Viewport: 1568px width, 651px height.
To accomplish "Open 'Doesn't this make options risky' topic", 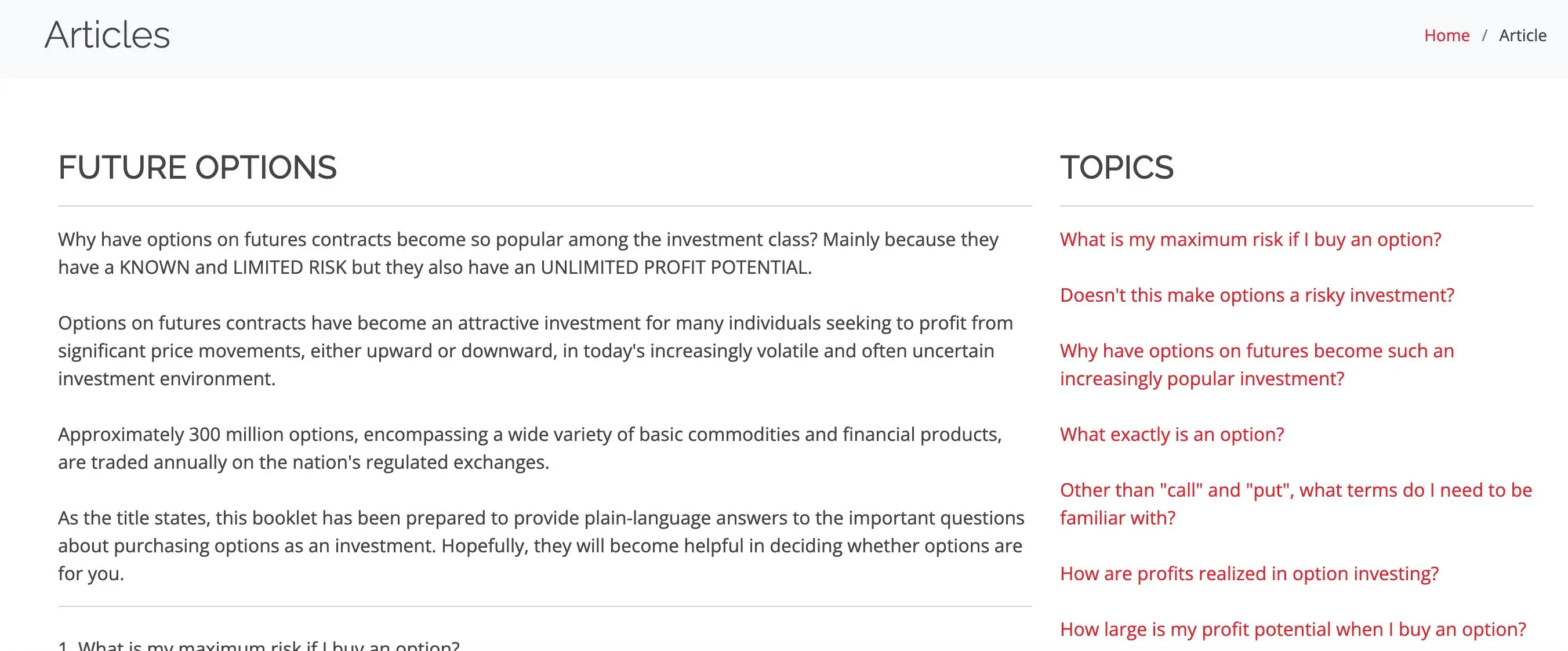I will point(1257,295).
